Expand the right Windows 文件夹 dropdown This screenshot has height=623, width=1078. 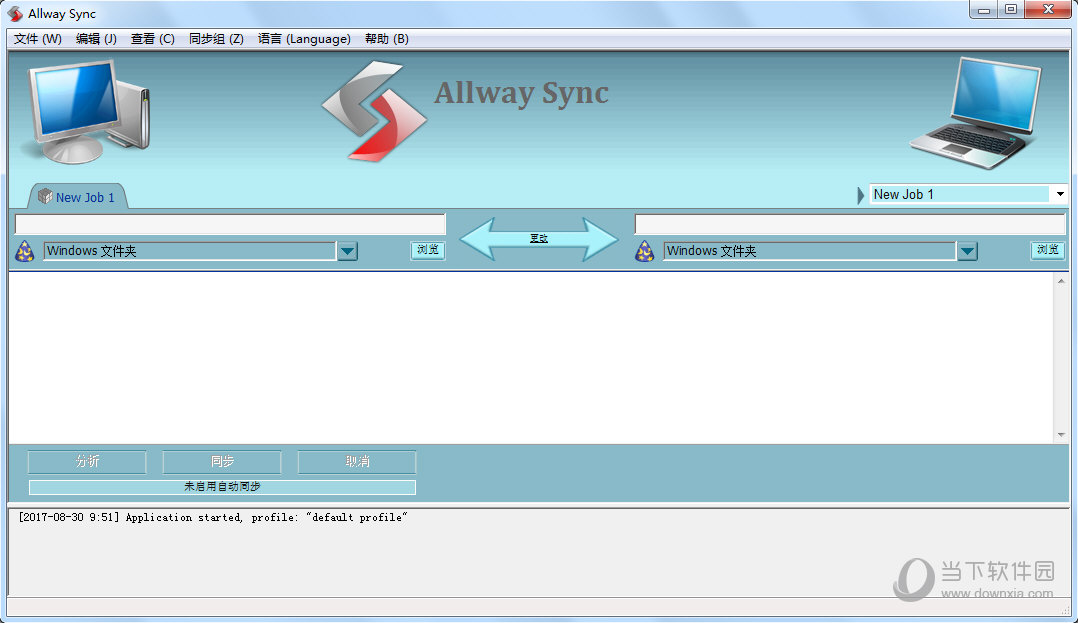967,251
